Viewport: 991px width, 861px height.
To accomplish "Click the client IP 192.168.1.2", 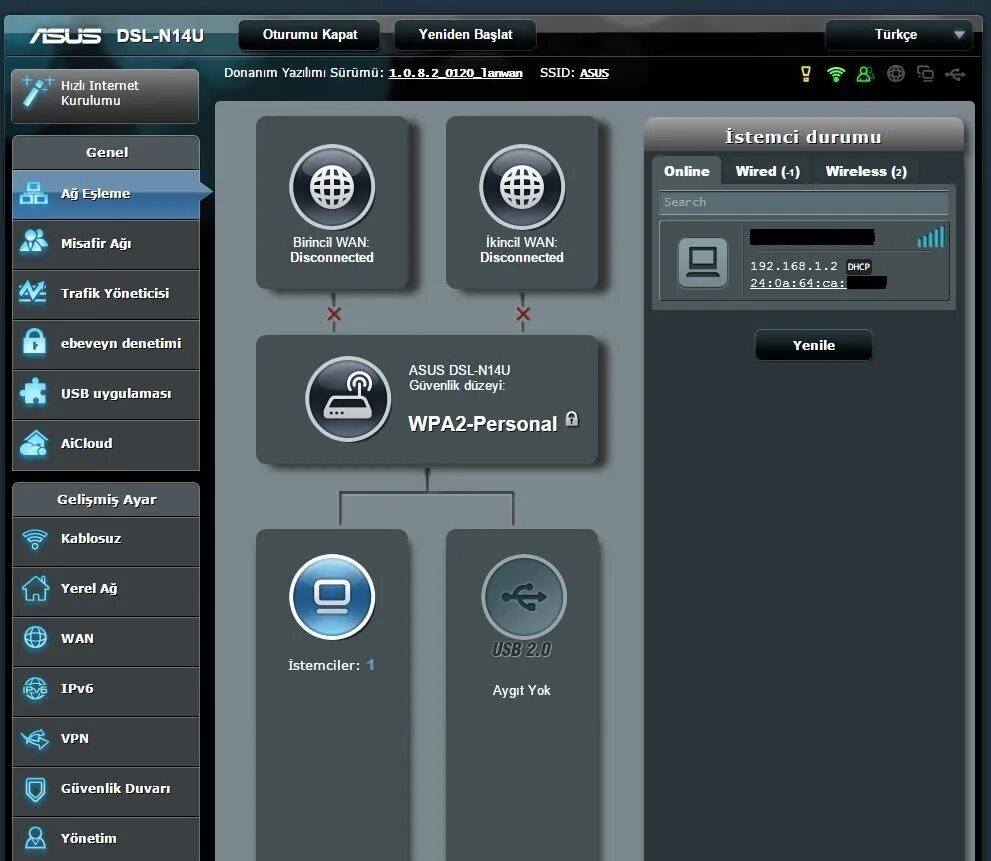I will [x=794, y=266].
